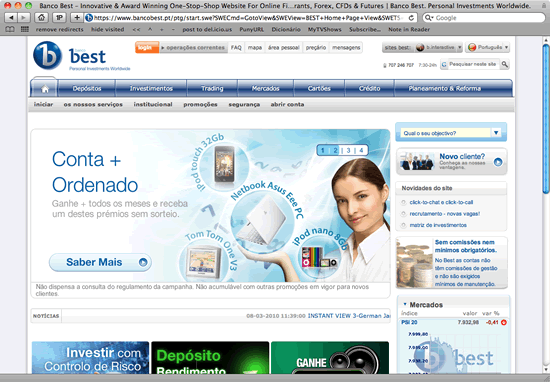
Task: Open the Mercados tab
Action: tap(266, 88)
